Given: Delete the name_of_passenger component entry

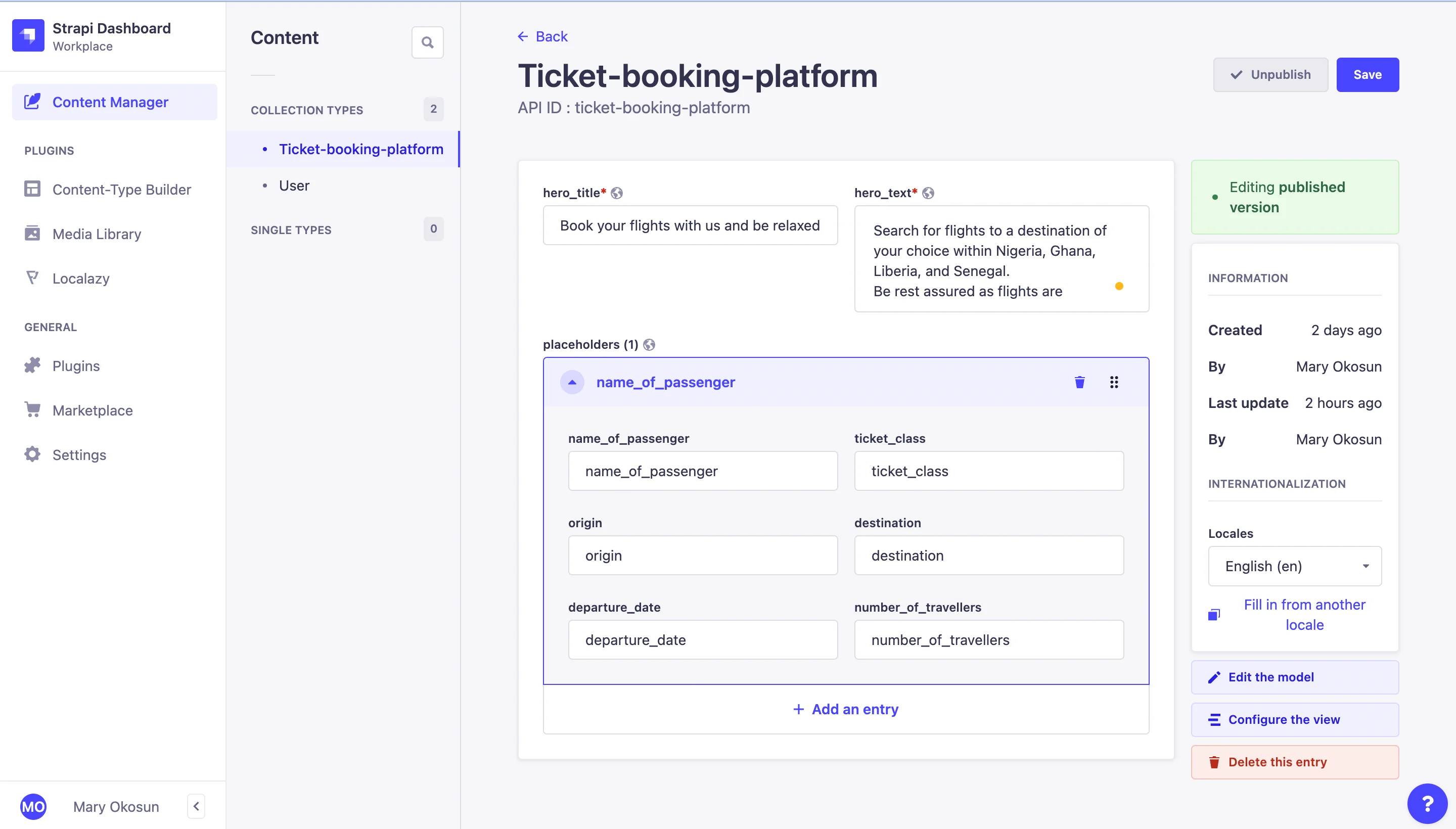Looking at the screenshot, I should click(1079, 382).
